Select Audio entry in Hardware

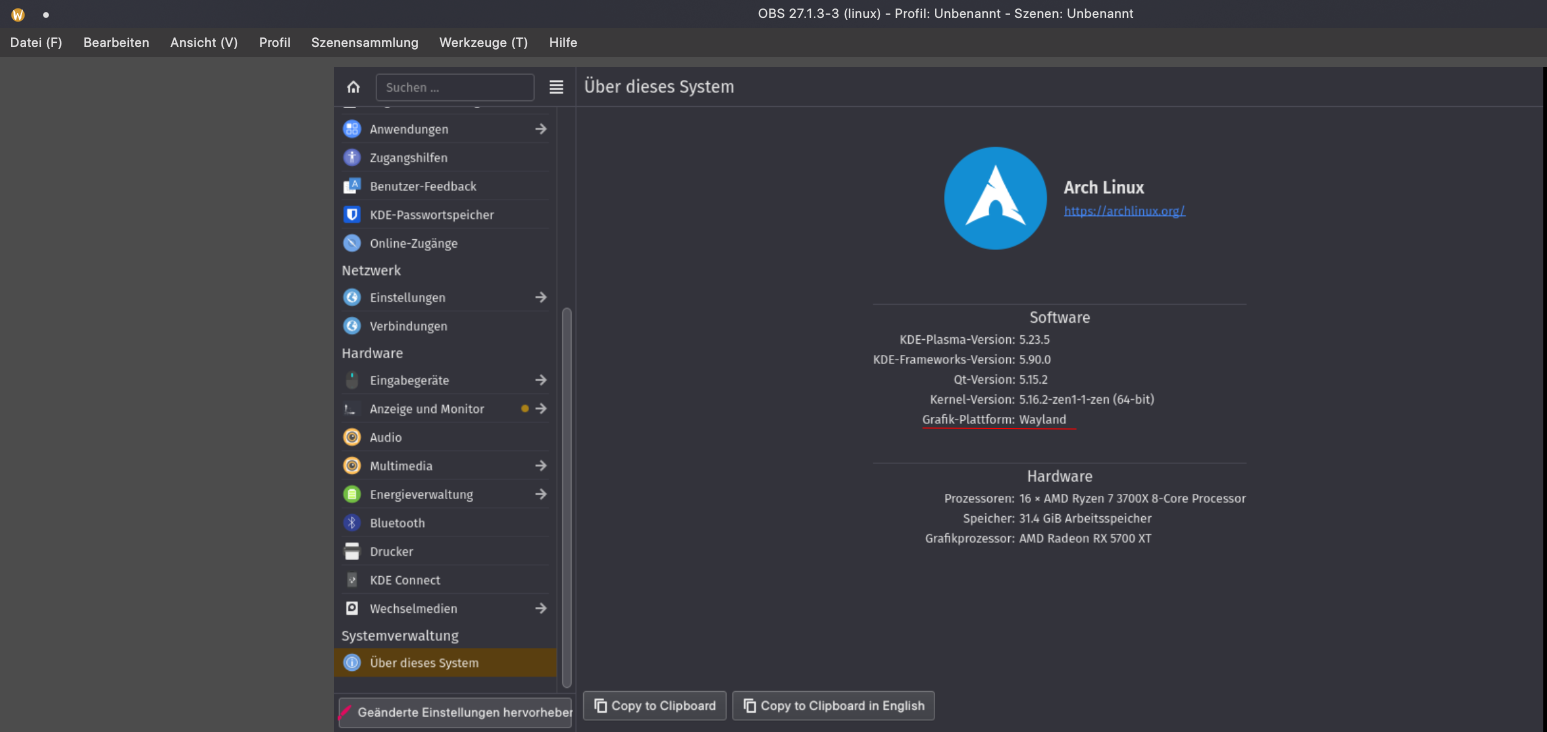[x=445, y=437]
